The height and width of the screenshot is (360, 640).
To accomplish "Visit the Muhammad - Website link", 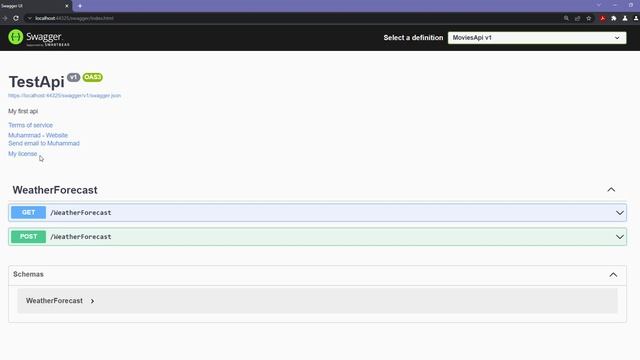I will [x=38, y=135].
